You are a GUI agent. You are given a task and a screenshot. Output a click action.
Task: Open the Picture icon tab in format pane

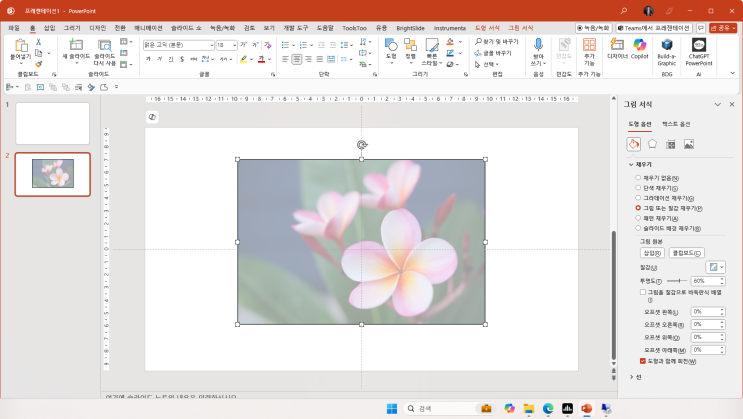tap(689, 144)
